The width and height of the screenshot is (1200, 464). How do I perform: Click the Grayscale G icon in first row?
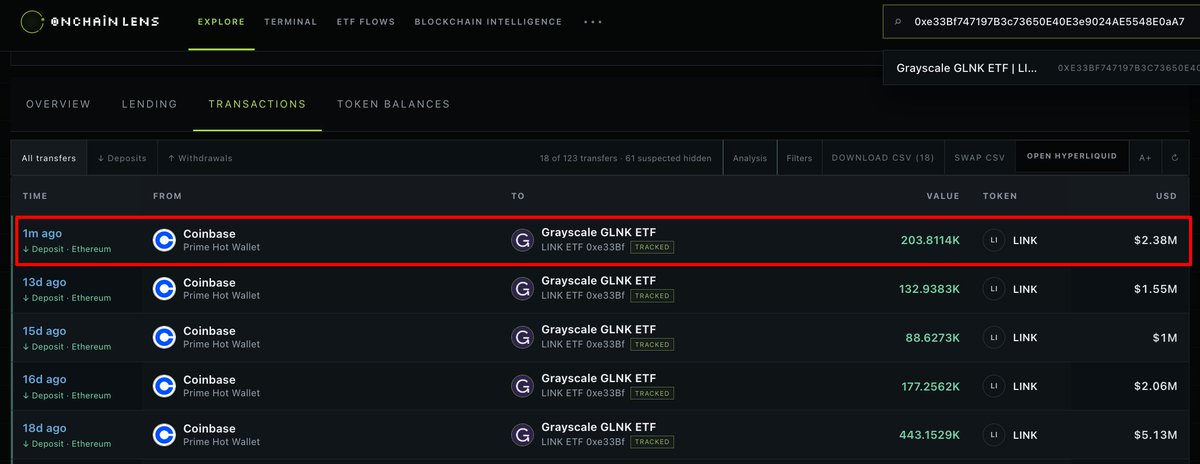pyautogui.click(x=522, y=240)
